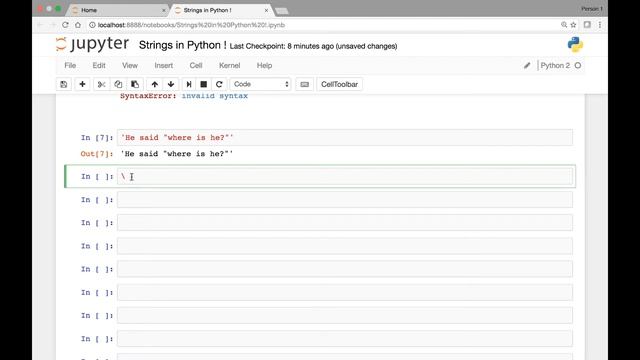Click the pencil edit mode icon

[x=527, y=65]
